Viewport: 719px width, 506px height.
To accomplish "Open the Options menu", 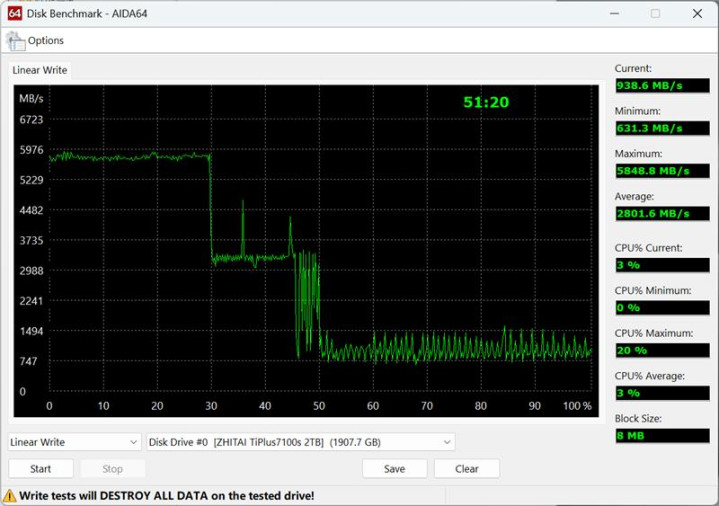I will point(45,41).
